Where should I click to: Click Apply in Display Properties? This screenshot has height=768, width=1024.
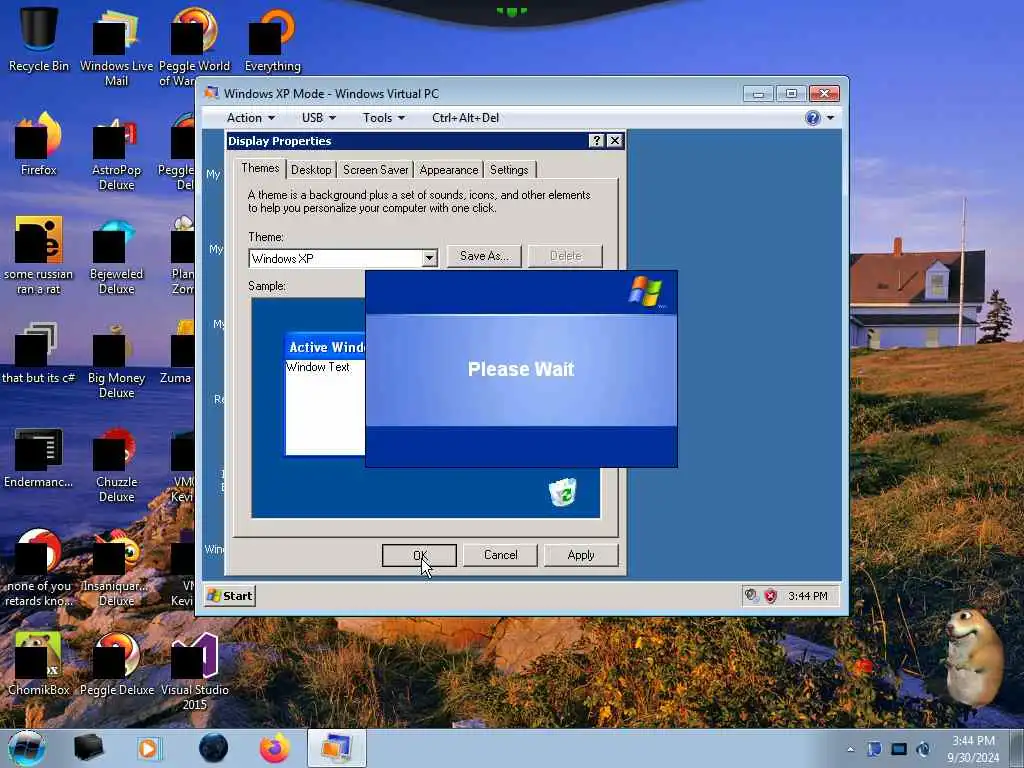[x=581, y=555]
